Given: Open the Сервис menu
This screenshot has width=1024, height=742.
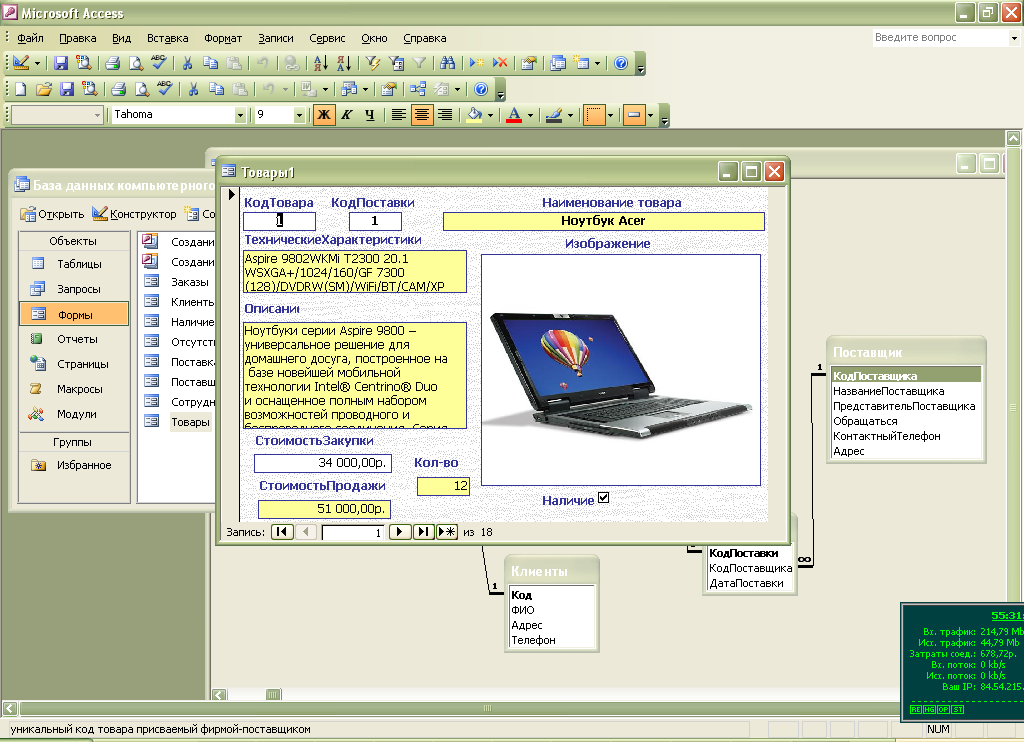Looking at the screenshot, I should [327, 38].
